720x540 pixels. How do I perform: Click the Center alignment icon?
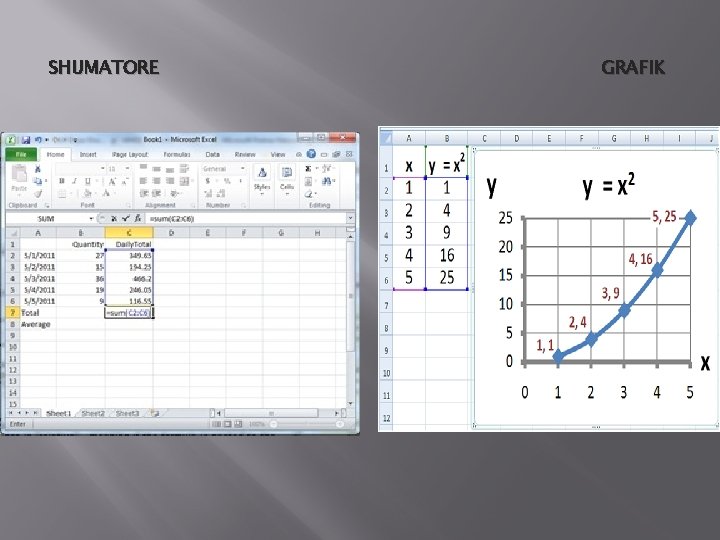157,181
